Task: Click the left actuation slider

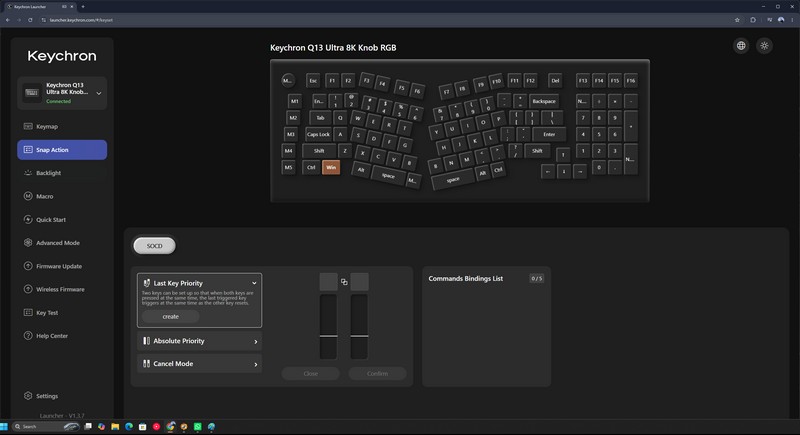Action: click(x=328, y=326)
